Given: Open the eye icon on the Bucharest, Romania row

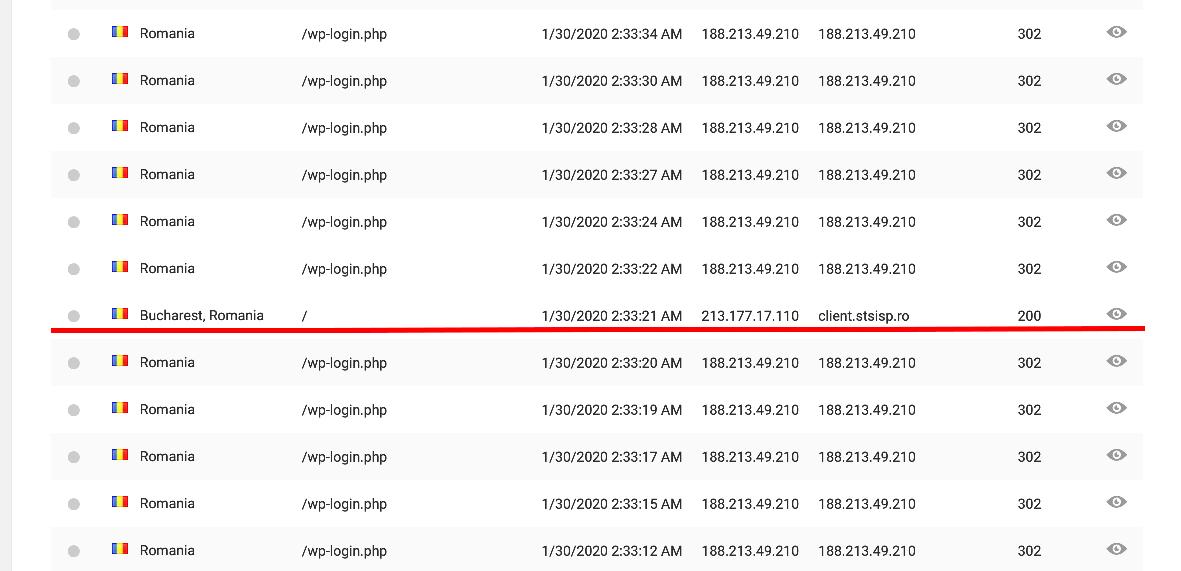Looking at the screenshot, I should click(x=1116, y=315).
